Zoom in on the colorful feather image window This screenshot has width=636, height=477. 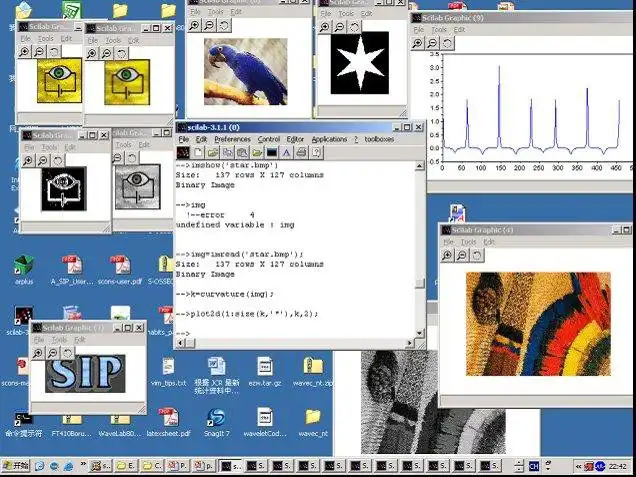[447, 255]
